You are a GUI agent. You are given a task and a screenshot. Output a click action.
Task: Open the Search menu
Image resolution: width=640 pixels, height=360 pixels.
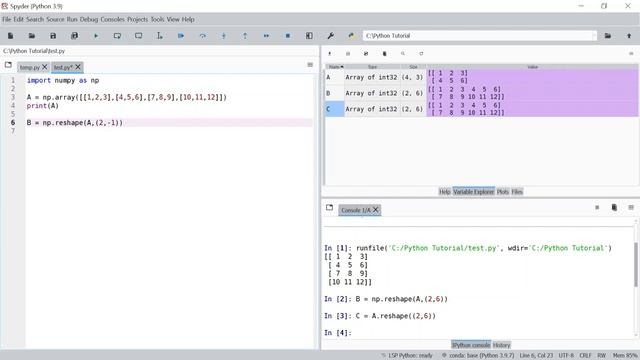(x=35, y=19)
